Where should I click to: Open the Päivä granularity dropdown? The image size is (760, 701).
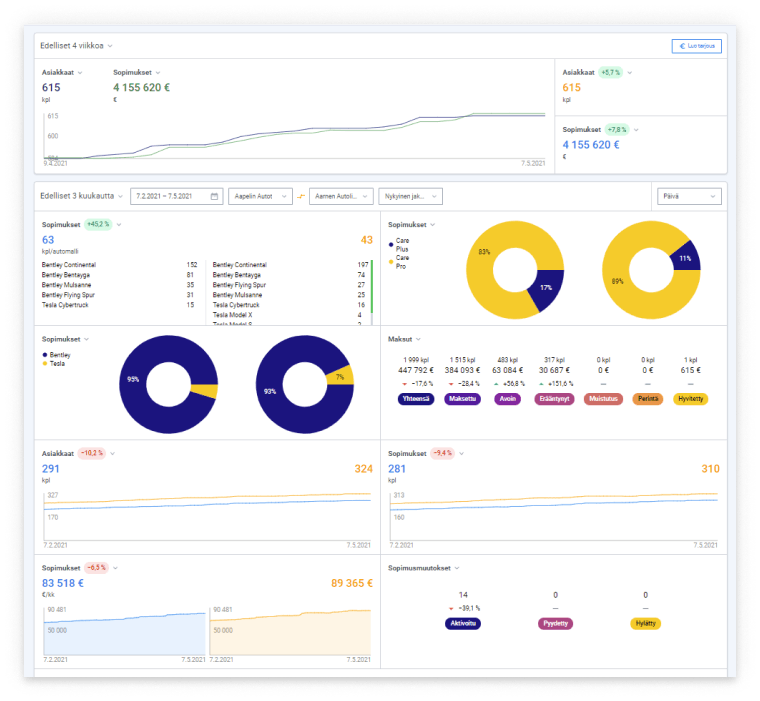click(689, 196)
